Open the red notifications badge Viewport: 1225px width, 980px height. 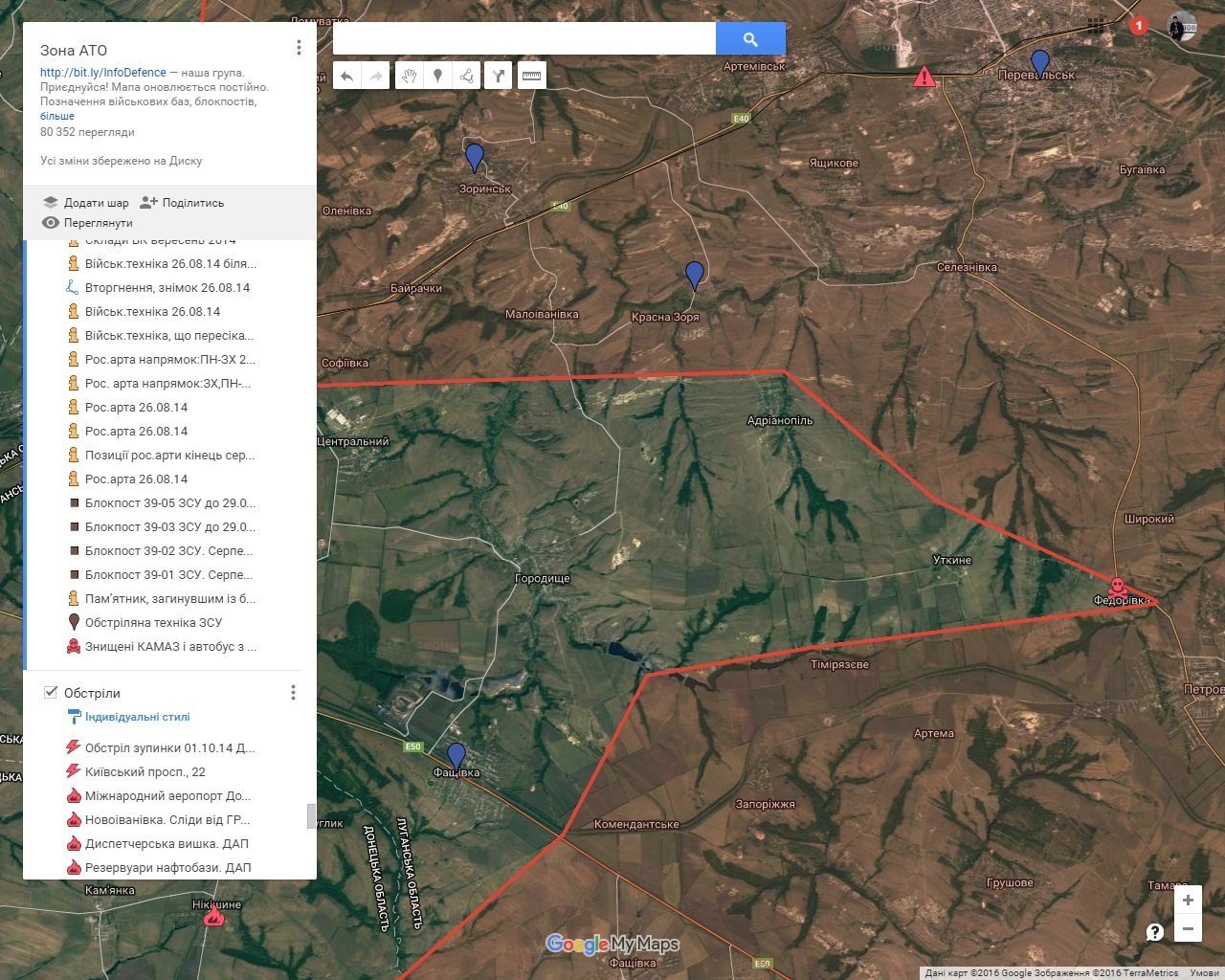(1138, 26)
